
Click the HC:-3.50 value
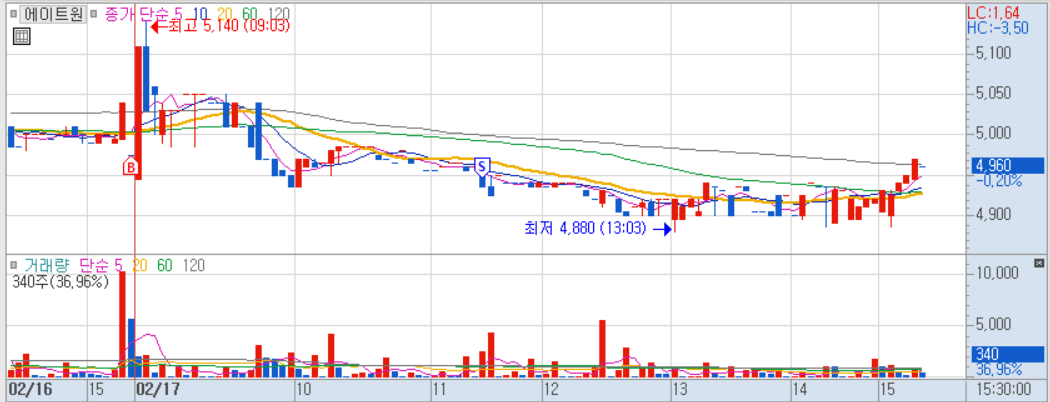999,27
